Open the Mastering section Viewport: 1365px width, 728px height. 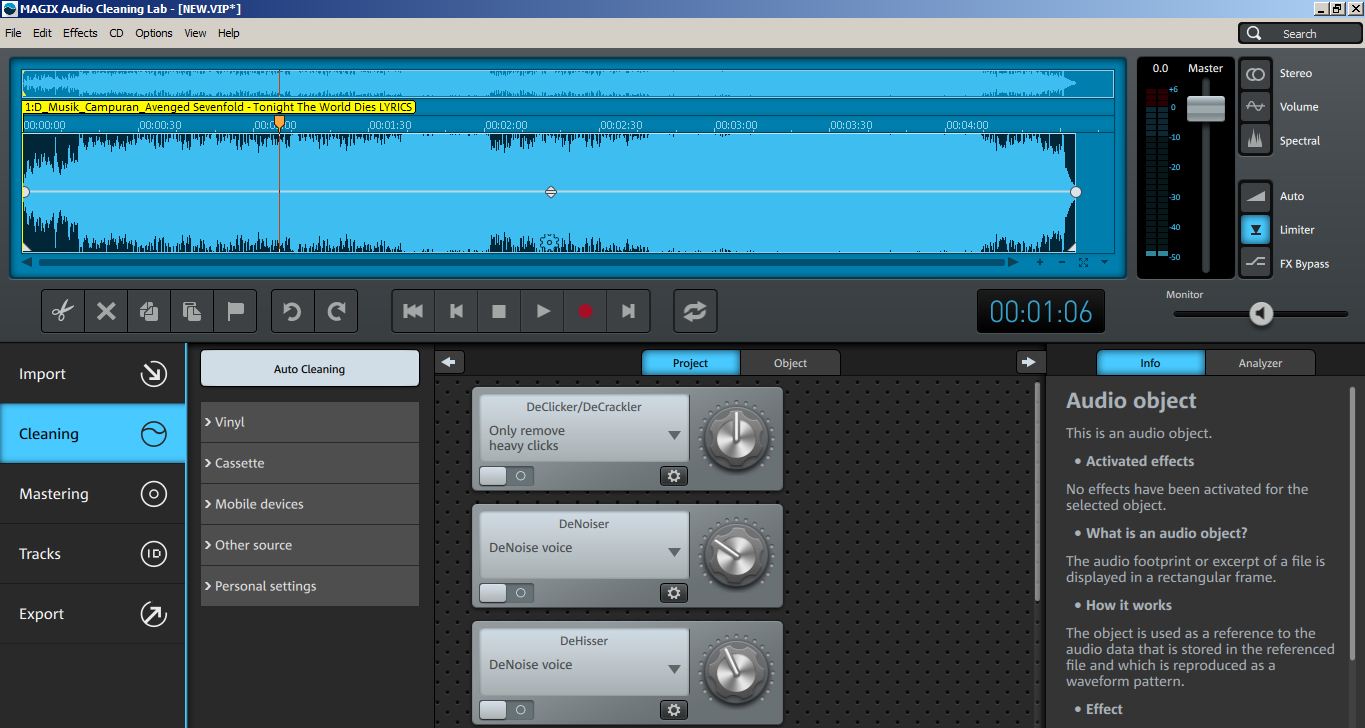click(92, 494)
